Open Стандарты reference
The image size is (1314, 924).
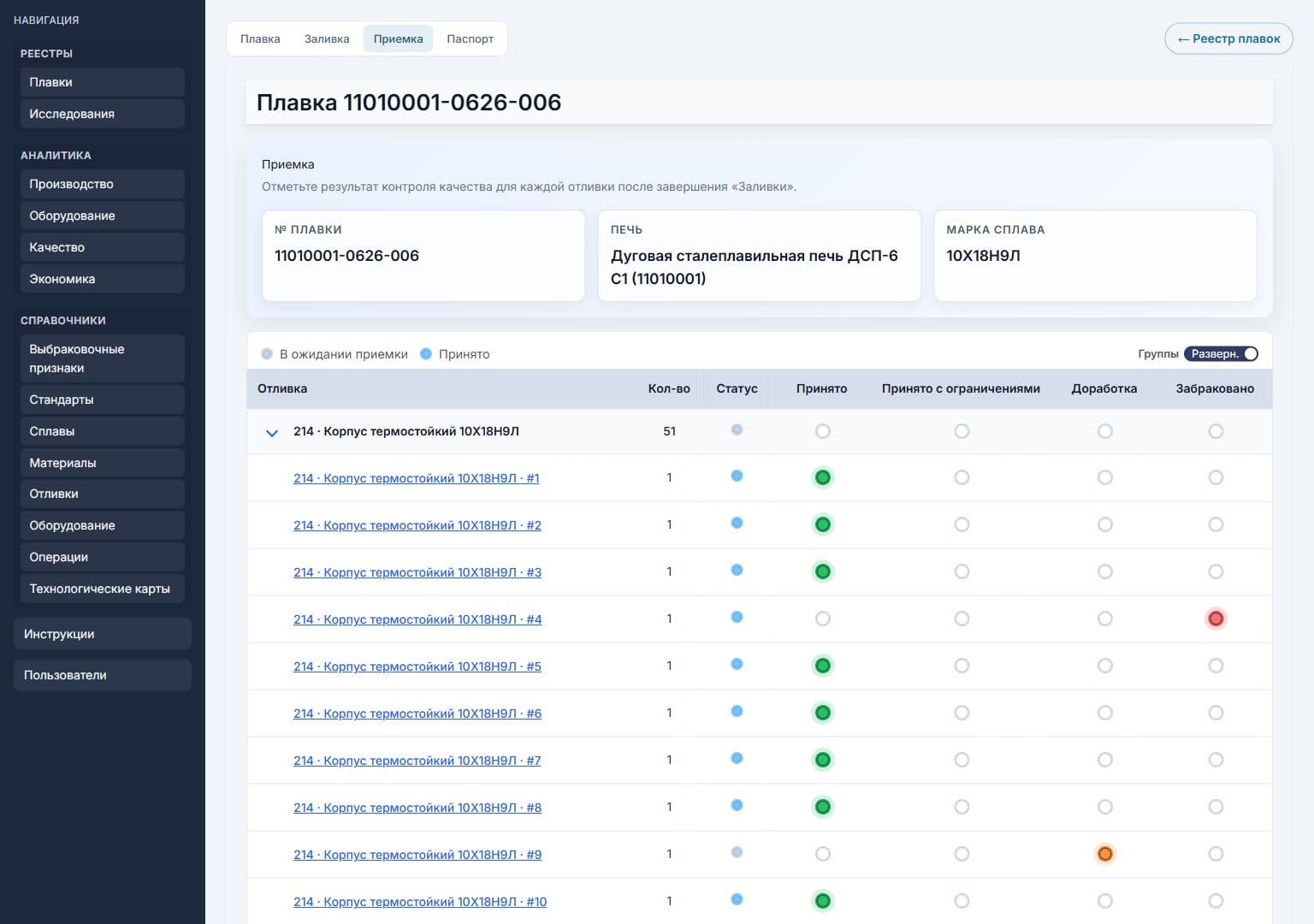[103, 400]
